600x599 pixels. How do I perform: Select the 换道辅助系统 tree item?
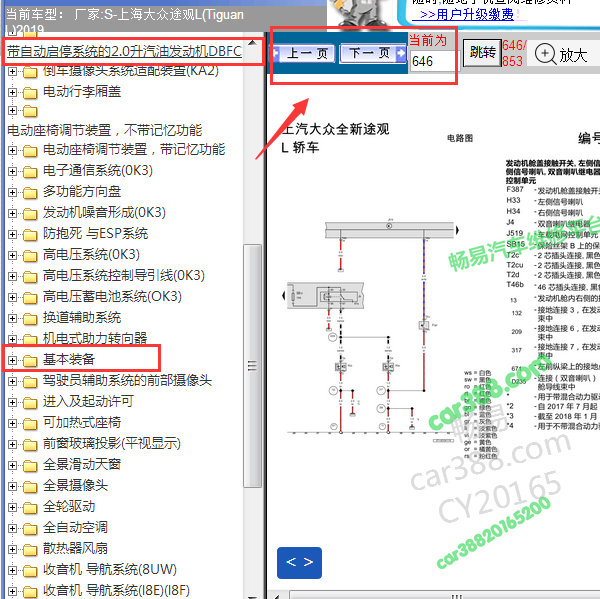tap(82, 318)
